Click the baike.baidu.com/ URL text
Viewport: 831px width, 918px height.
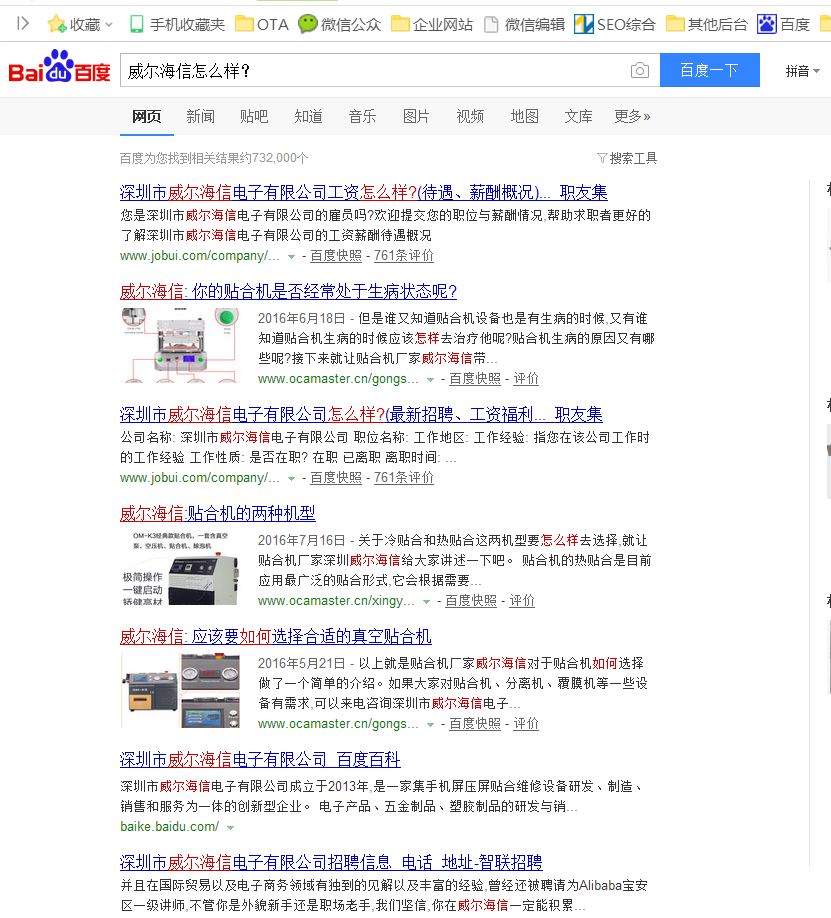pos(170,827)
